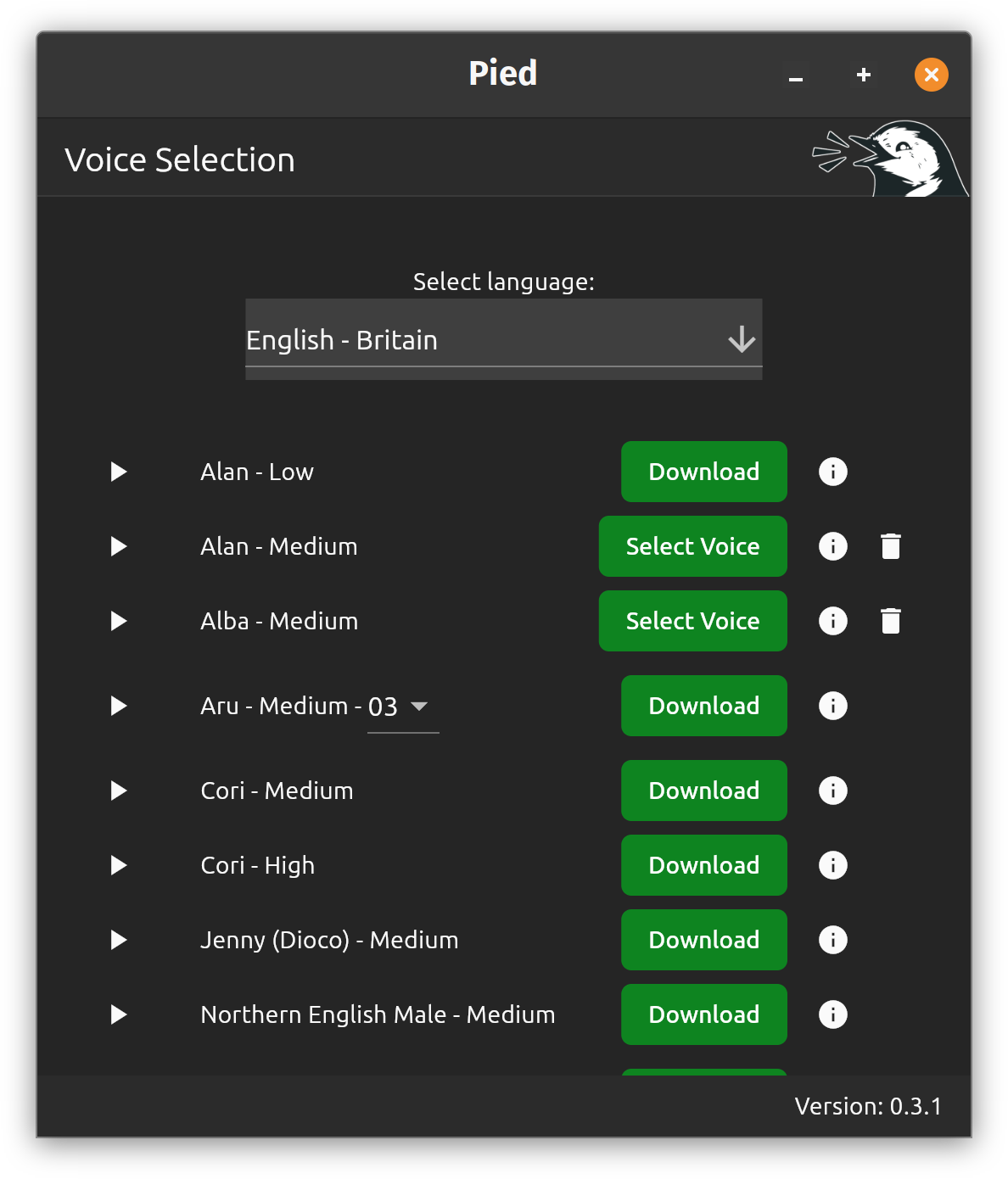Play a sample of Cori - High

118,865
